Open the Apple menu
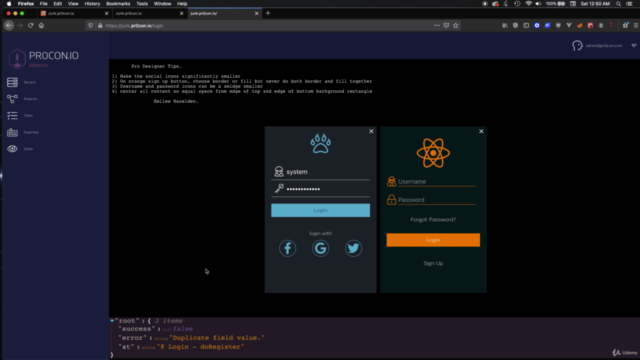The width and height of the screenshot is (640, 360). coord(9,4)
